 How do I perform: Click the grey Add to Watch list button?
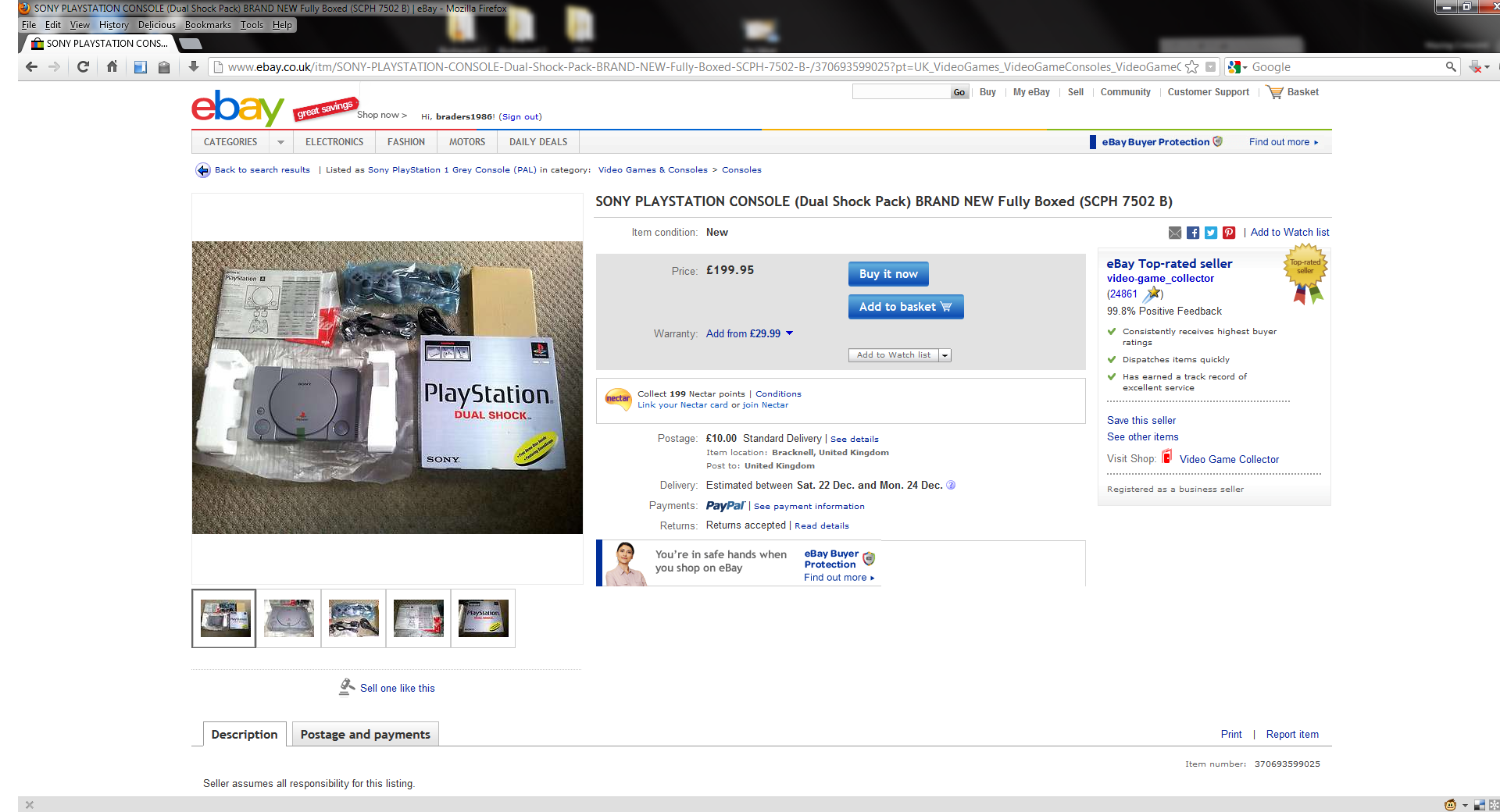coord(894,355)
